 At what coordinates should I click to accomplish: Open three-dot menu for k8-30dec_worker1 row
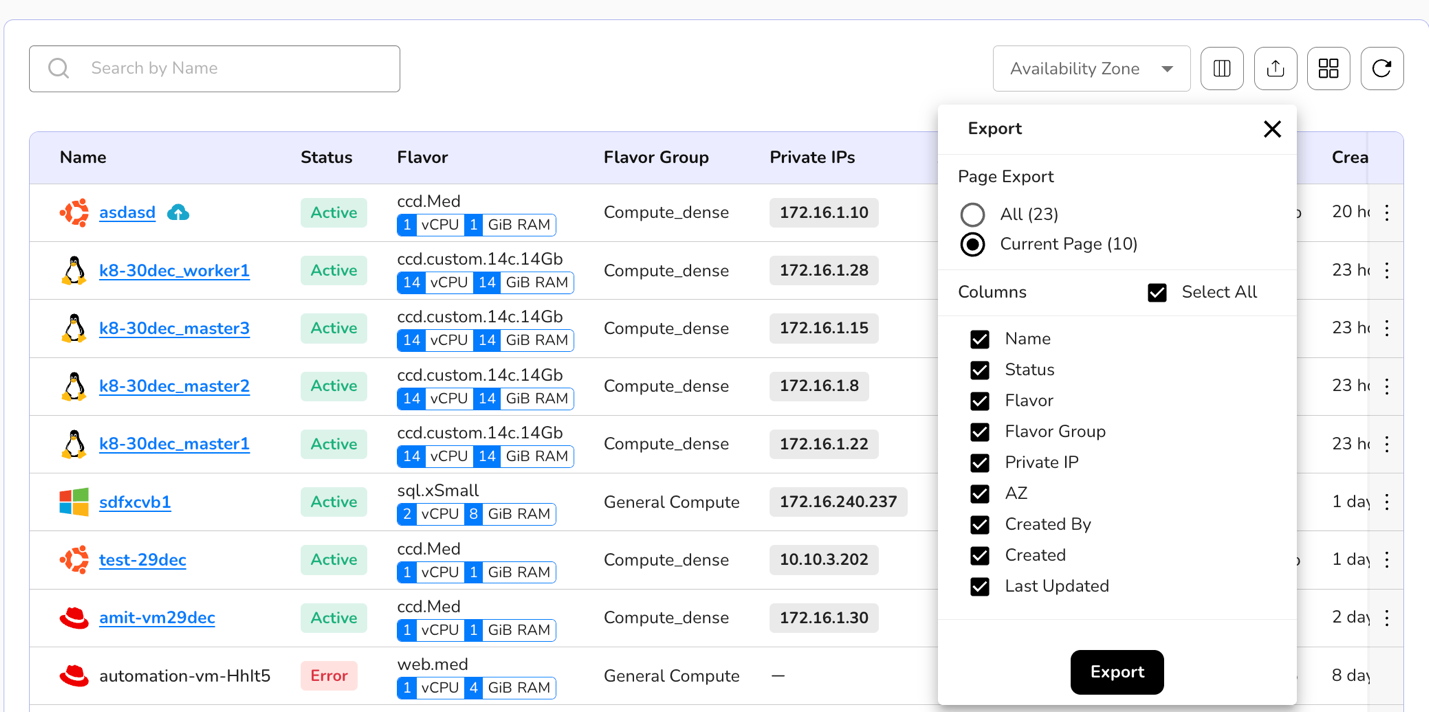tap(1387, 271)
